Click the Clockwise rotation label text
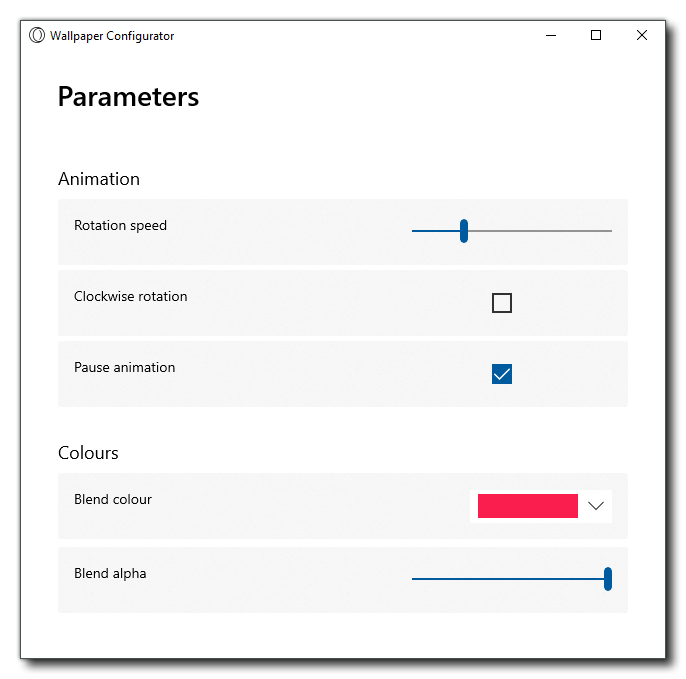 point(130,297)
